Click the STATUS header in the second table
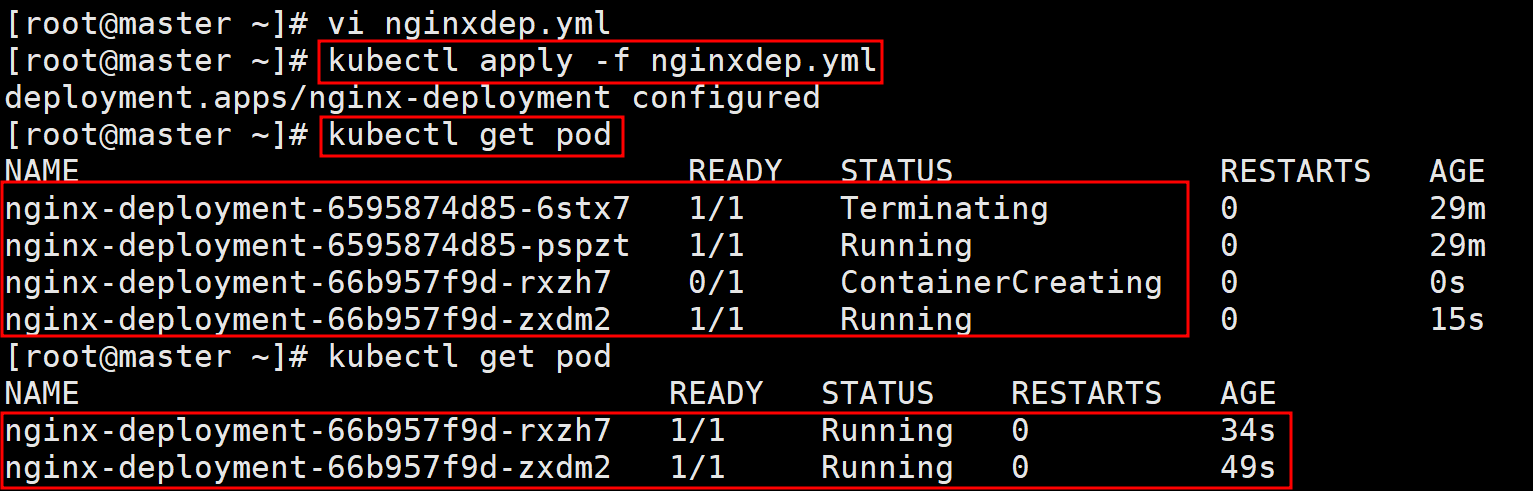The image size is (1533, 491). tap(877, 393)
